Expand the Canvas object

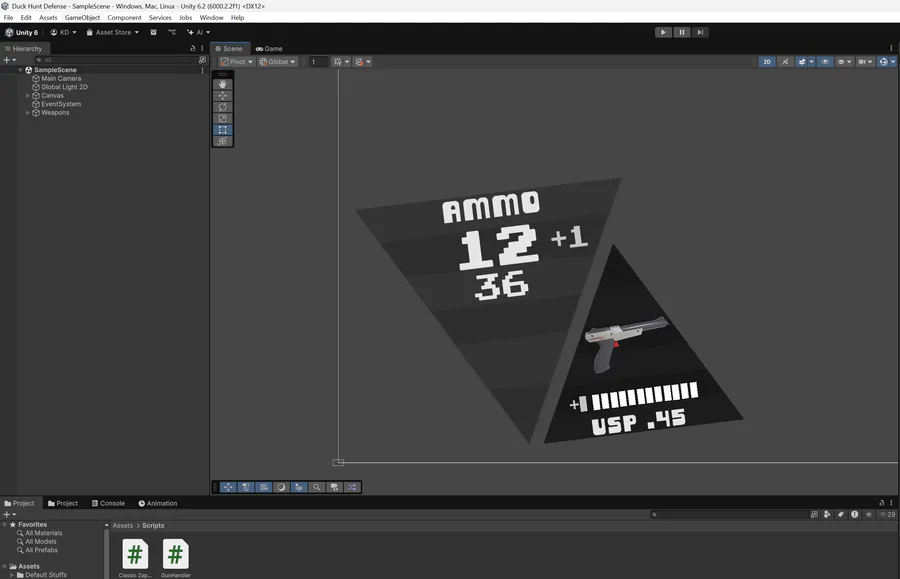click(28, 96)
